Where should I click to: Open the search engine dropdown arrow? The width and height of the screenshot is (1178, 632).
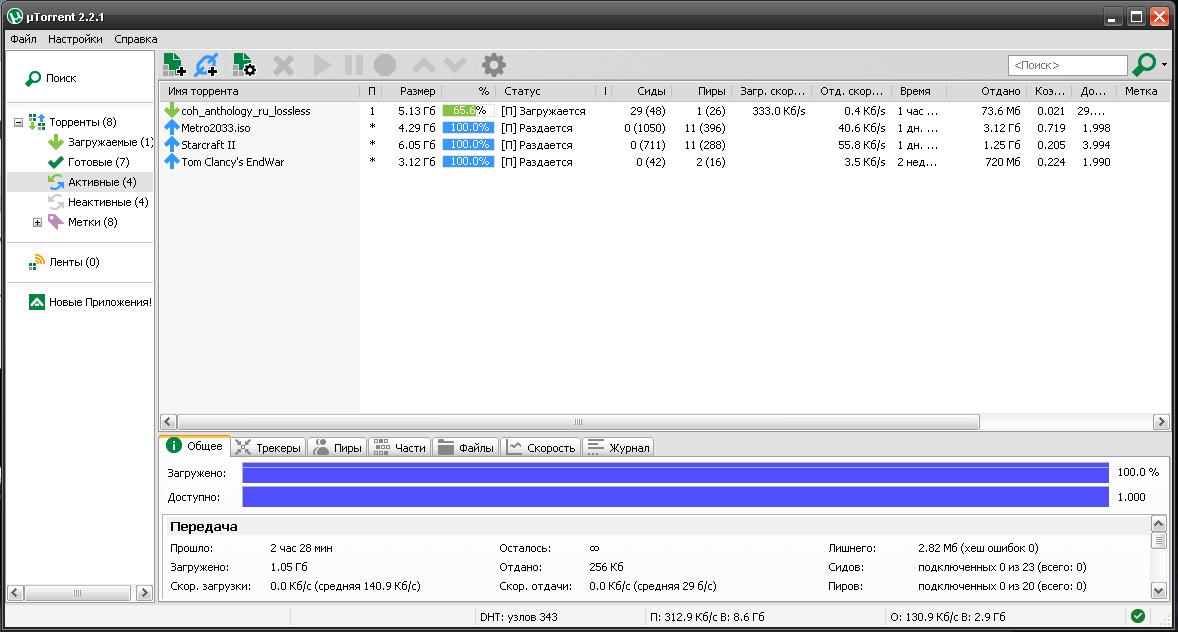tap(1164, 65)
